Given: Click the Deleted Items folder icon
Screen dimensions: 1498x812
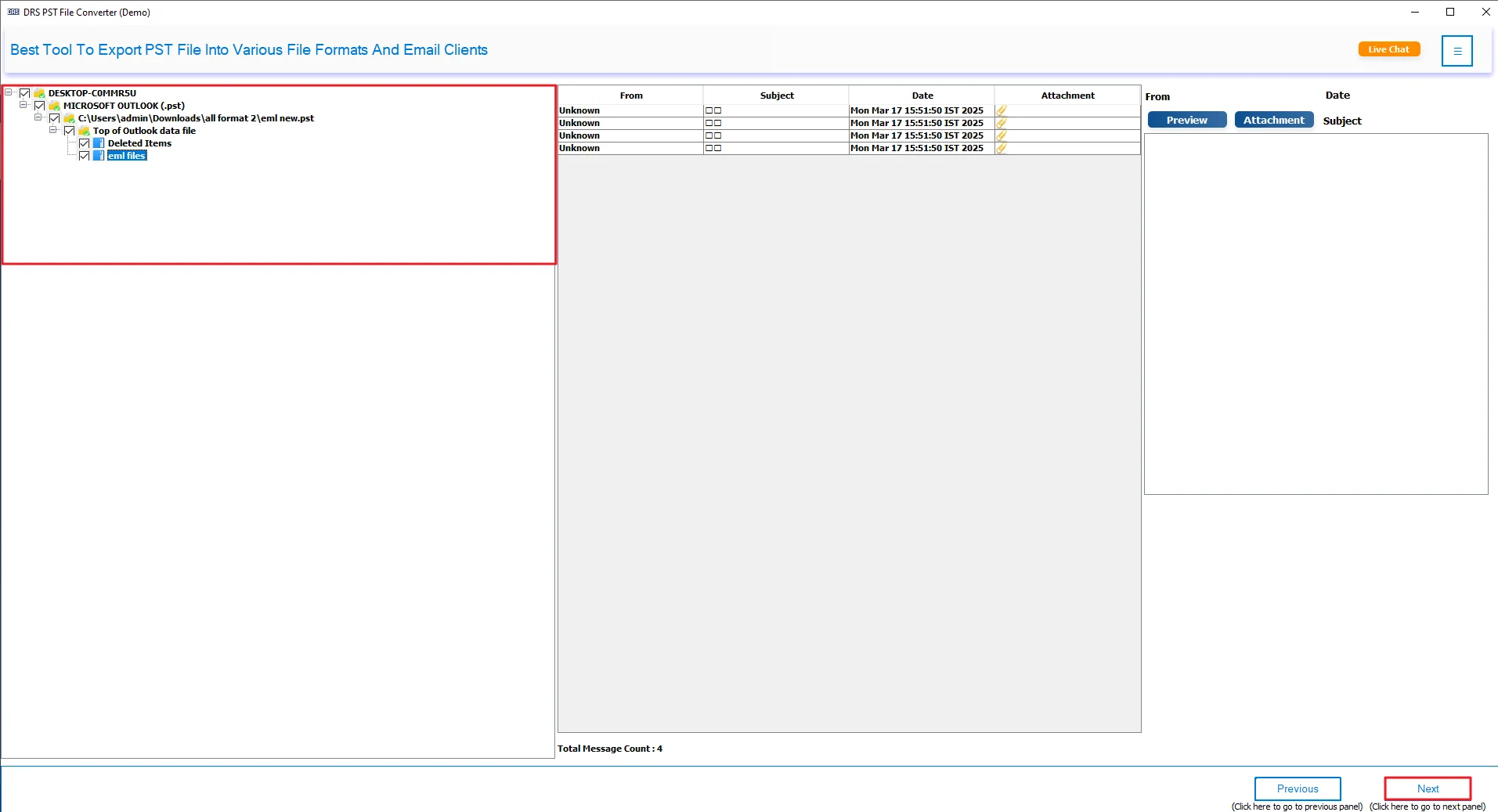Looking at the screenshot, I should pos(99,143).
